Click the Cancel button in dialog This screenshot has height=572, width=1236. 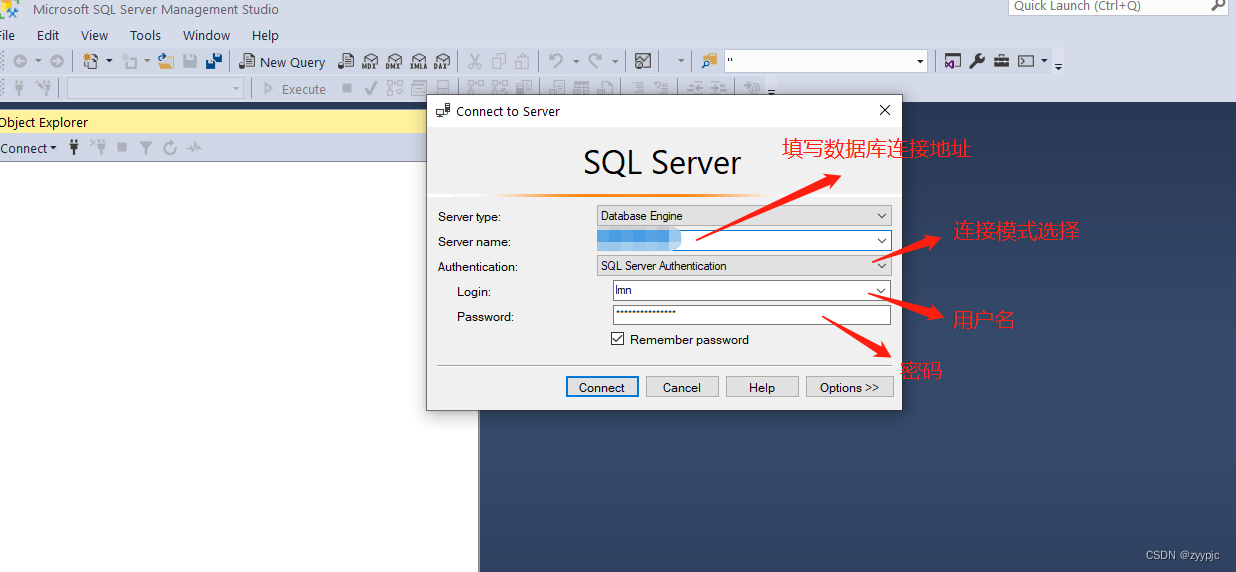682,387
